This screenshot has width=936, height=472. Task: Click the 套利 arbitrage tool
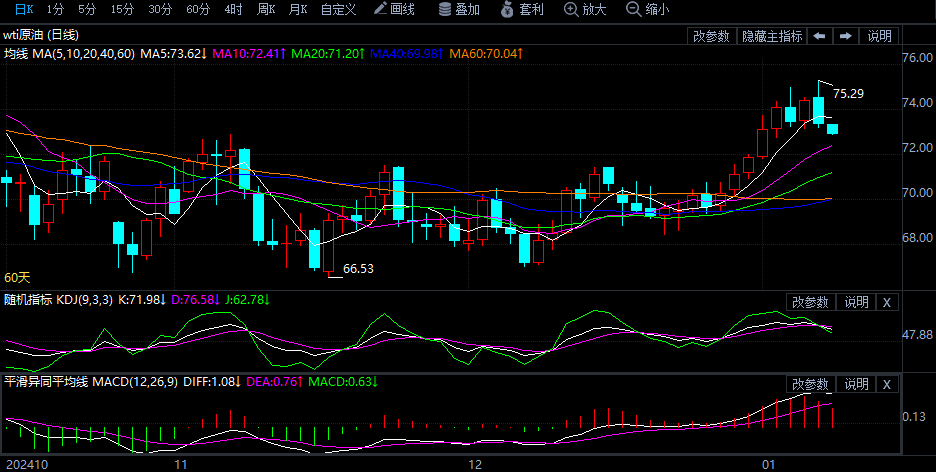coord(522,9)
